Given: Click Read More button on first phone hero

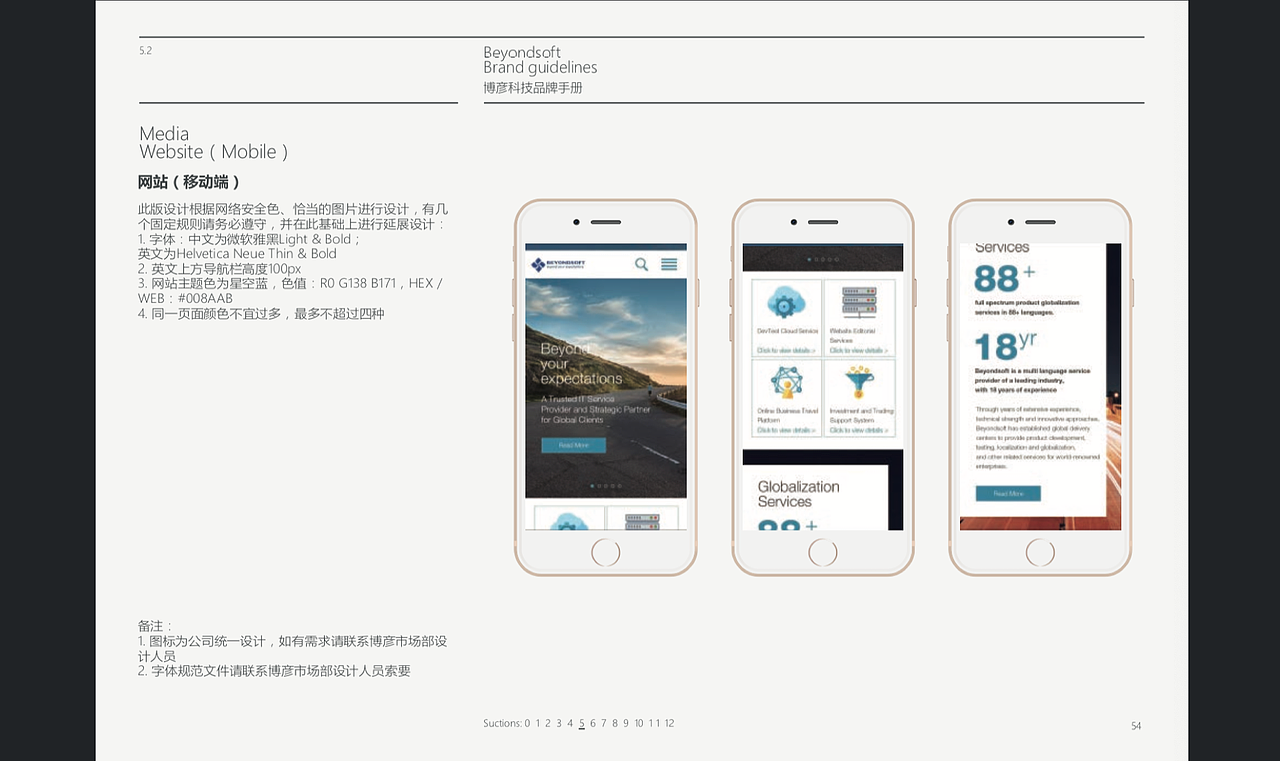Looking at the screenshot, I should click(573, 445).
